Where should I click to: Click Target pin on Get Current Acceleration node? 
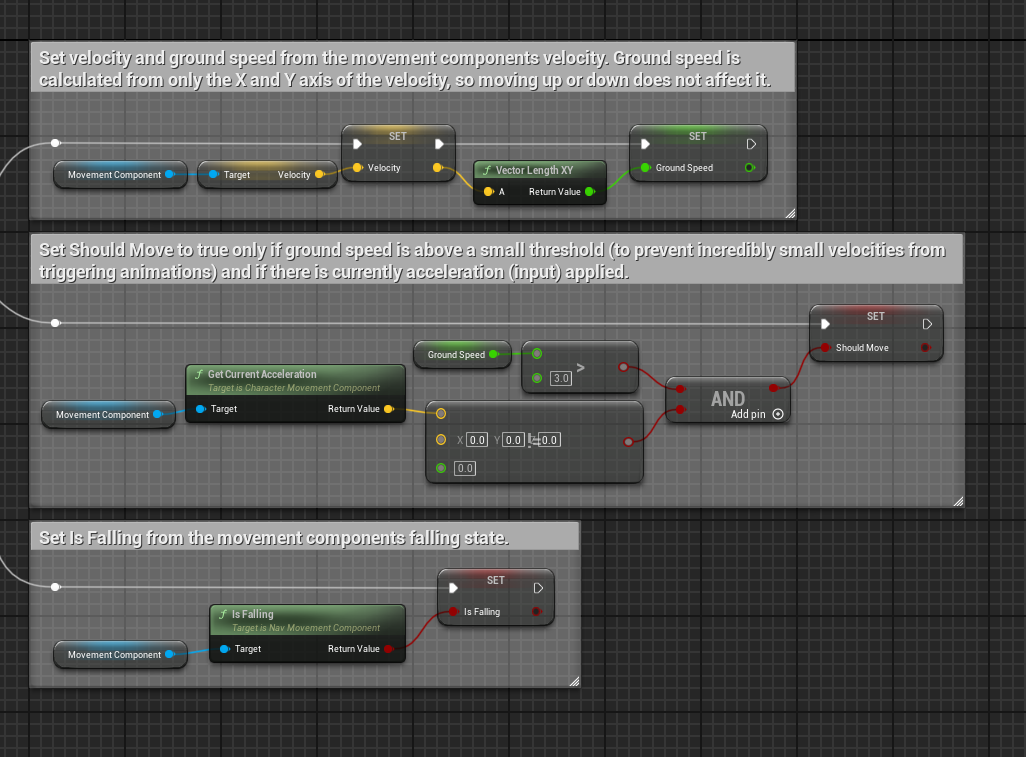point(201,409)
